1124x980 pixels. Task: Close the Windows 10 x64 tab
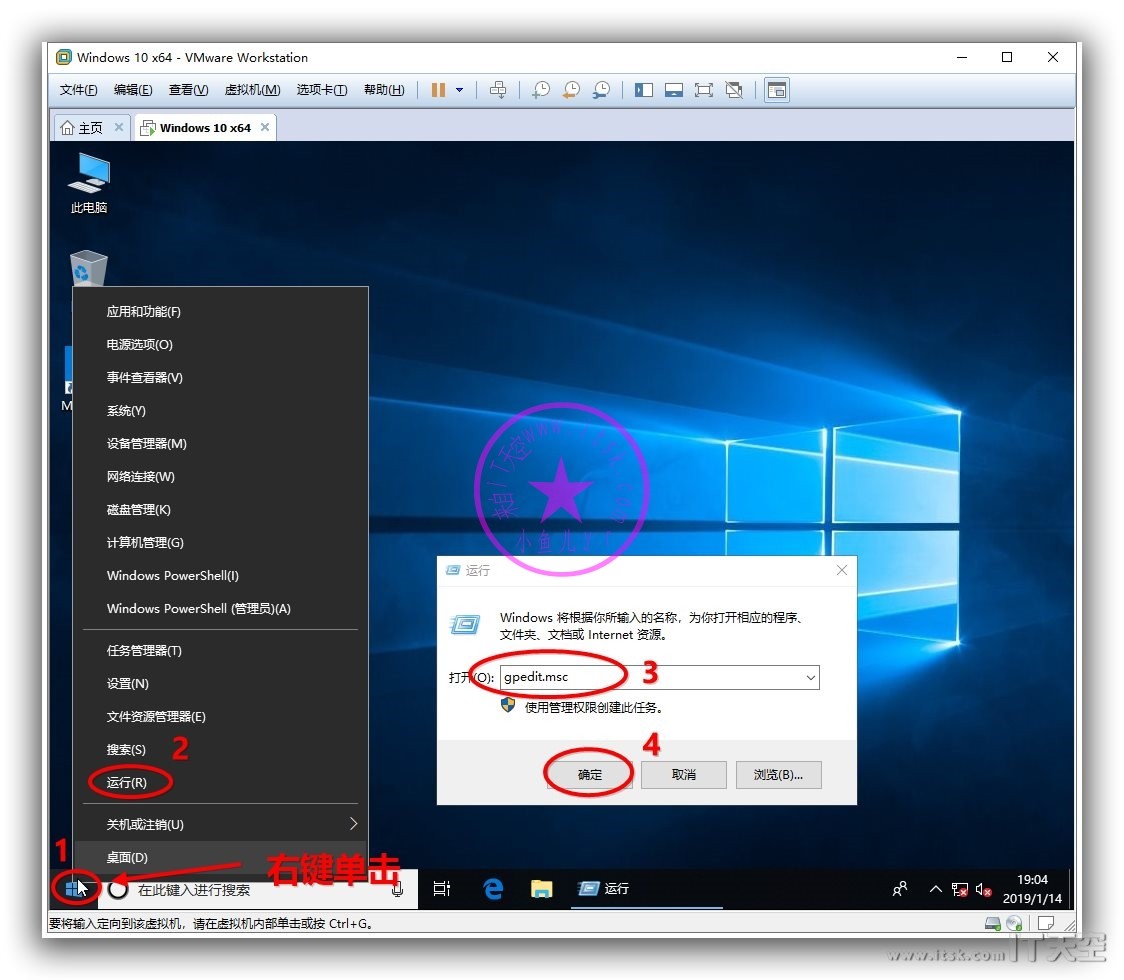point(265,127)
